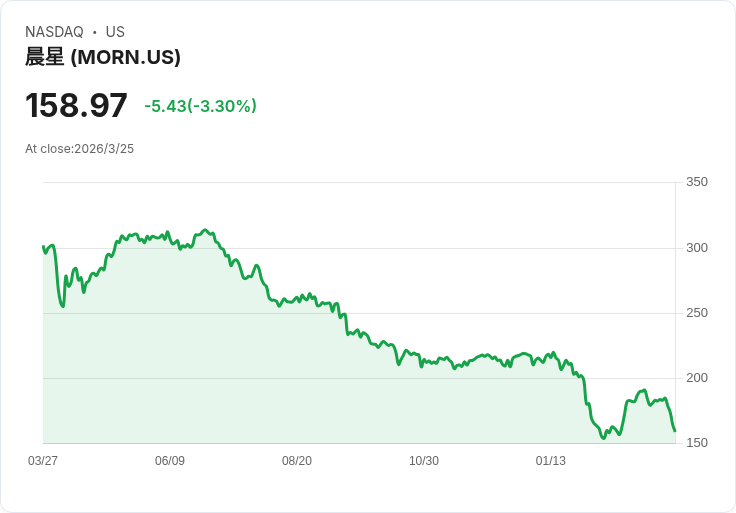Click the price change -5.43(-3.30%) text
The height and width of the screenshot is (513, 736).
tap(200, 106)
